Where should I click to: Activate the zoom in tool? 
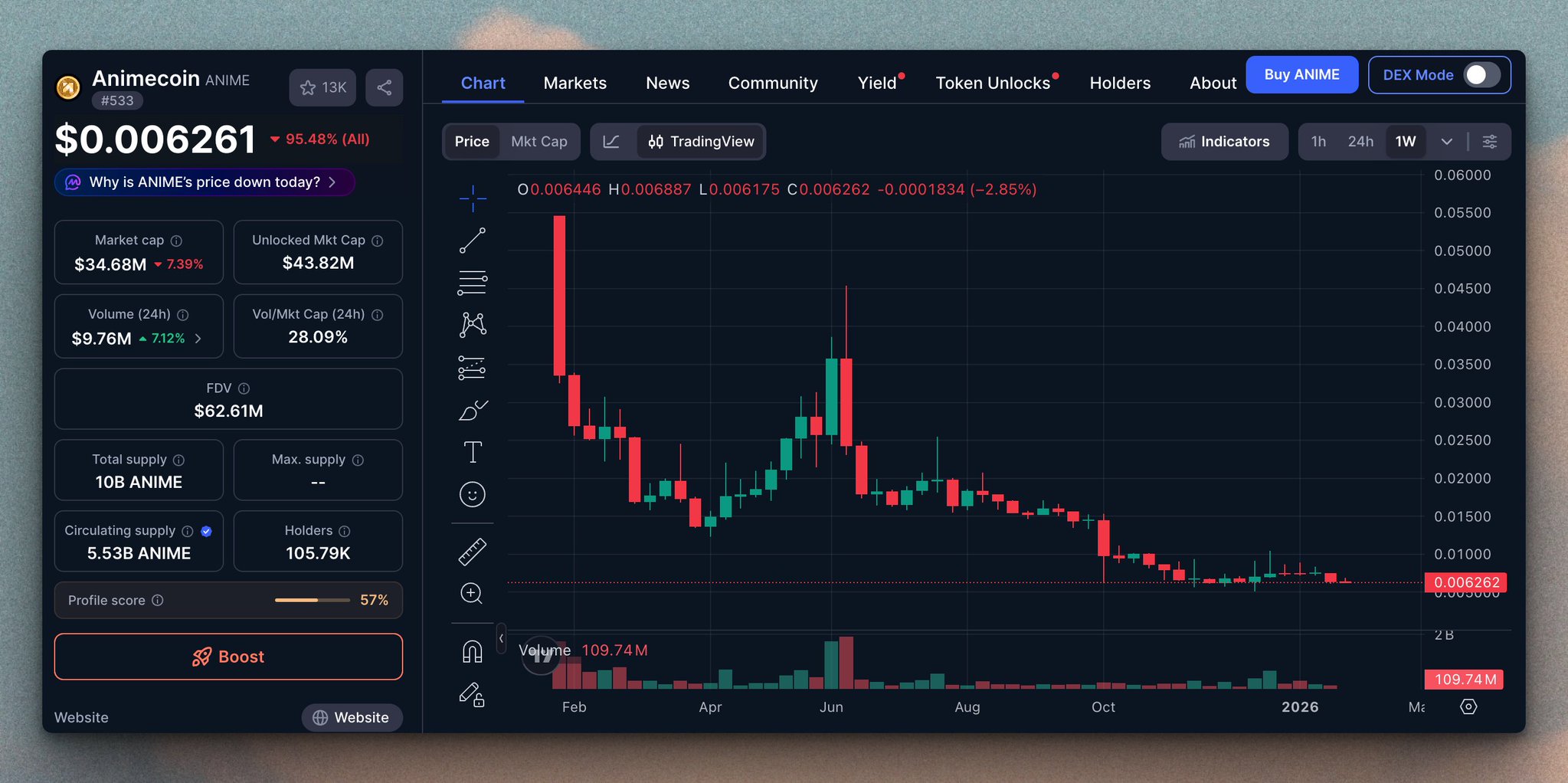tap(473, 593)
